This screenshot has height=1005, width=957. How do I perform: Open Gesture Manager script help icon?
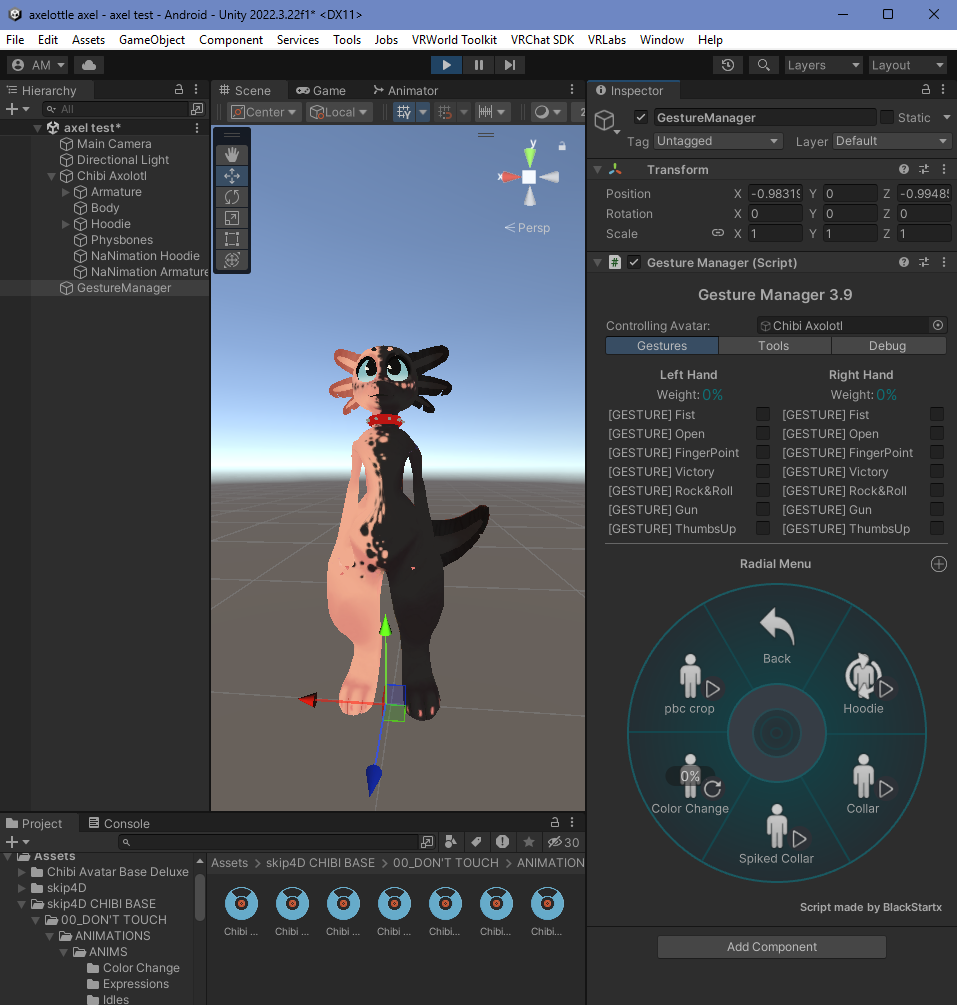(x=904, y=262)
